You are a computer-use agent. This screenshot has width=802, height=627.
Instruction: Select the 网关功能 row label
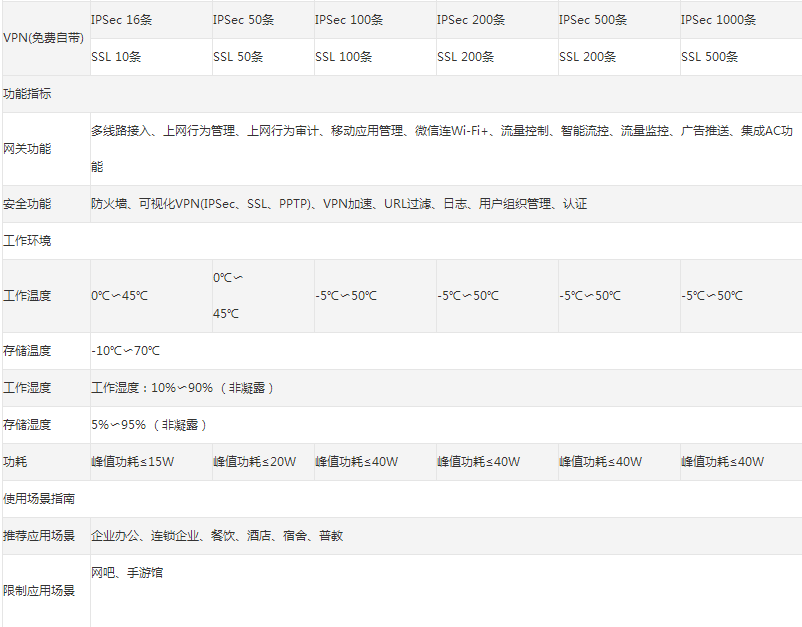(x=27, y=149)
